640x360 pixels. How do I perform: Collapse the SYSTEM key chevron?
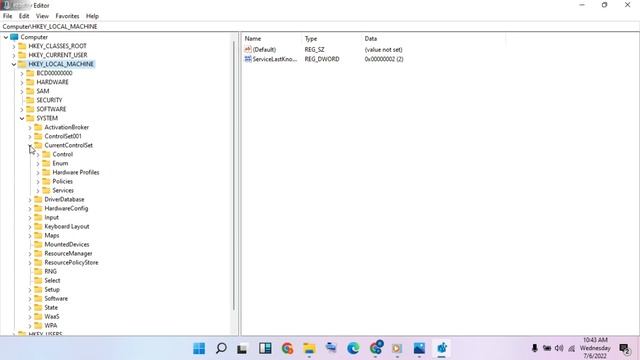[x=22, y=118]
